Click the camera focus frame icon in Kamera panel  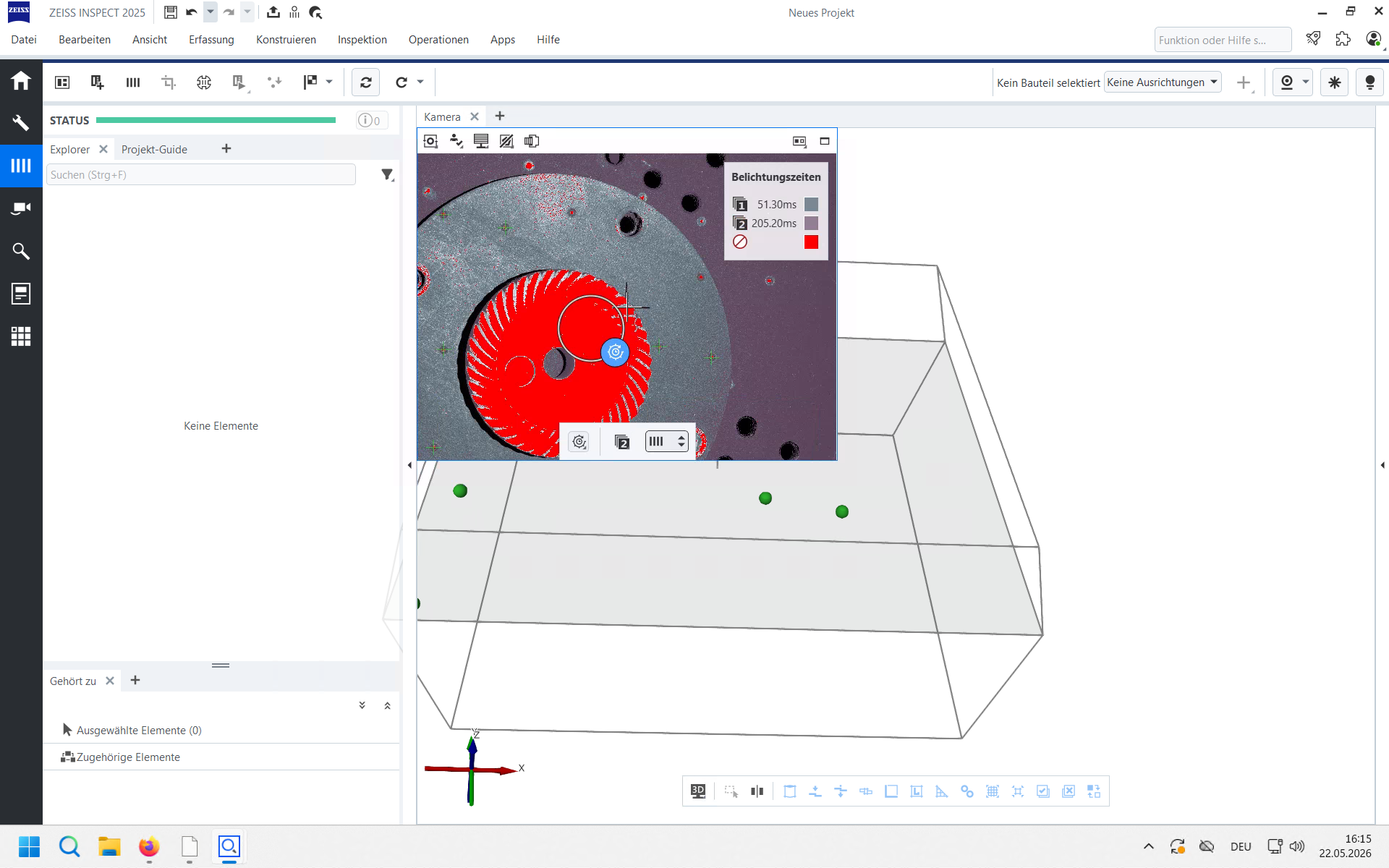pyautogui.click(x=430, y=141)
